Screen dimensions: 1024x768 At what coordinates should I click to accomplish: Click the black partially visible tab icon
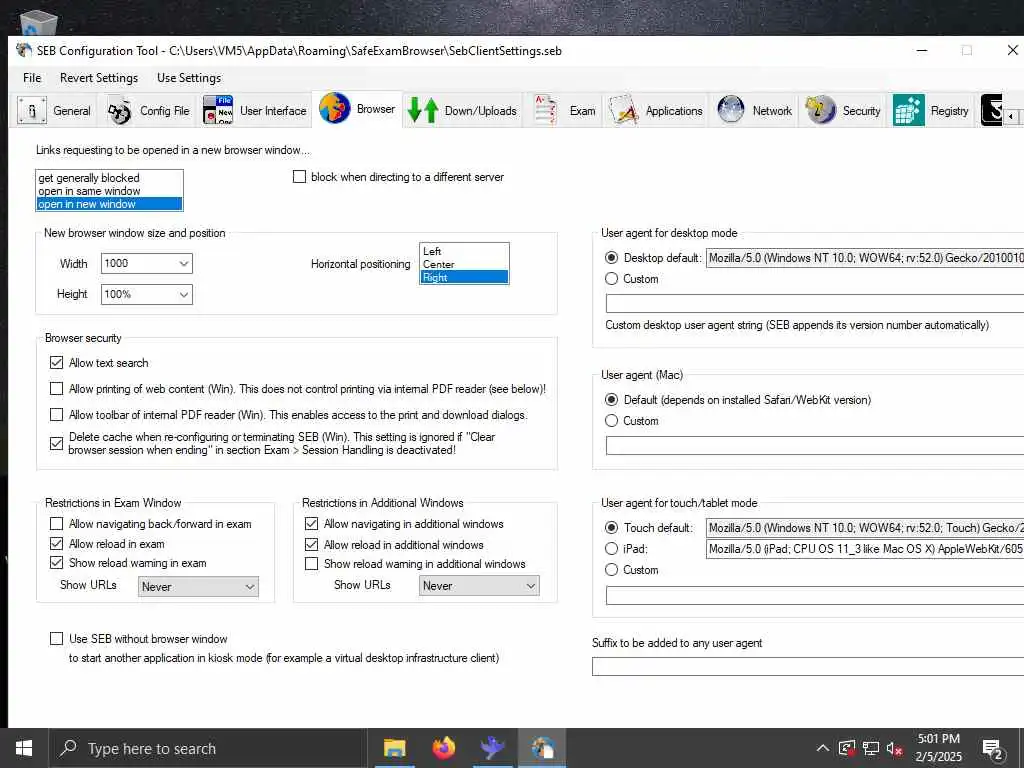click(991, 110)
